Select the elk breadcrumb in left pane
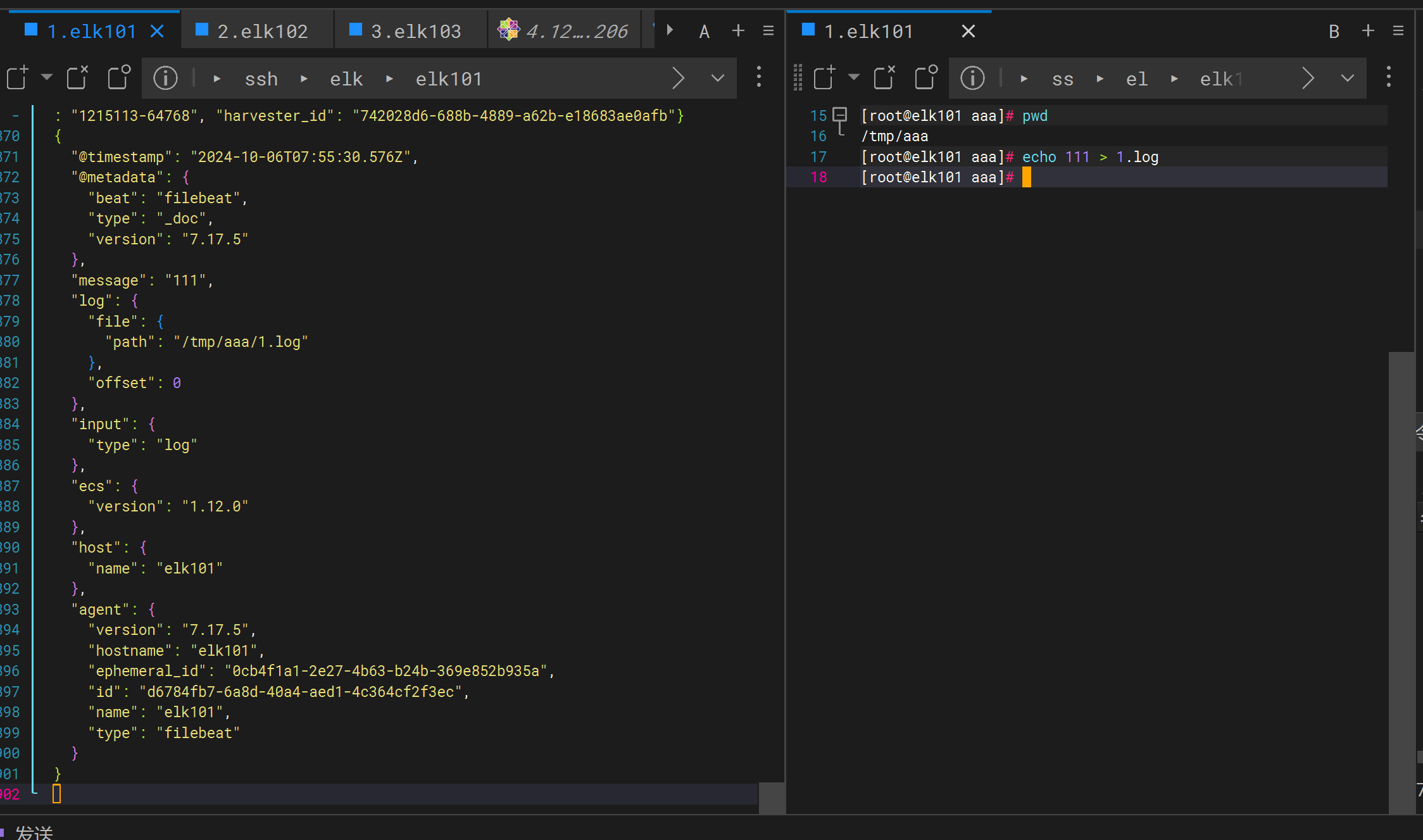 click(346, 79)
